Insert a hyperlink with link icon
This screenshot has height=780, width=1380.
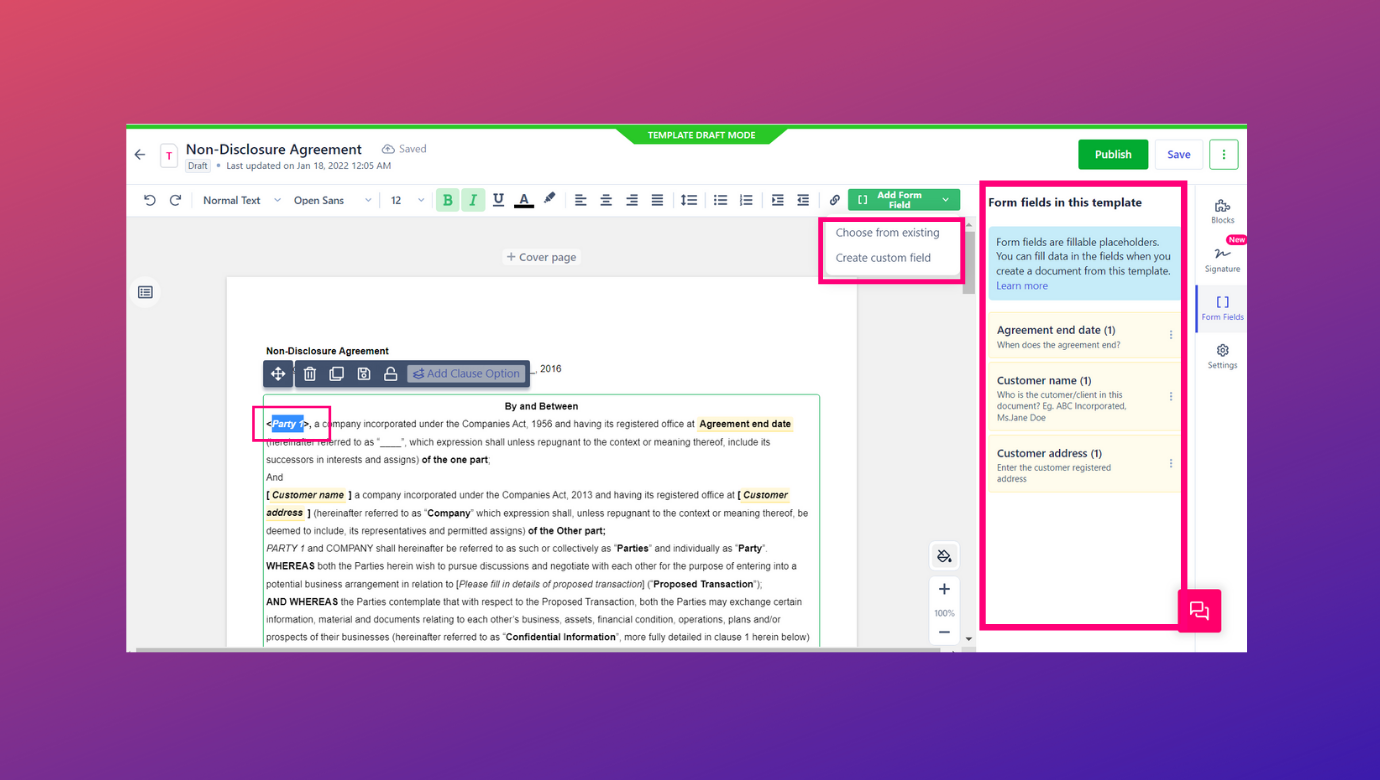point(834,200)
